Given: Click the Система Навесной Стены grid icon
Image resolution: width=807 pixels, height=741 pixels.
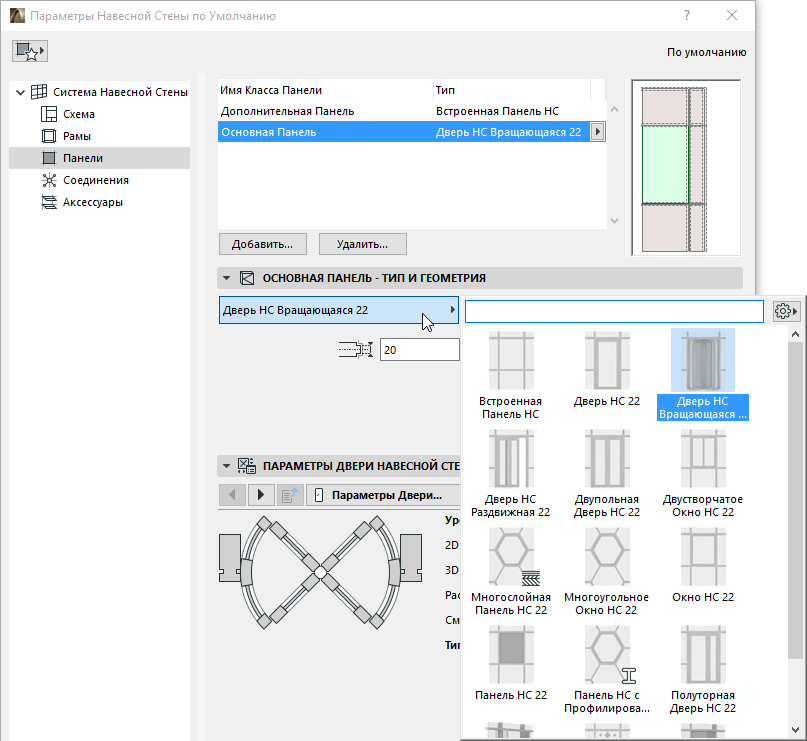Looking at the screenshot, I should click(39, 92).
